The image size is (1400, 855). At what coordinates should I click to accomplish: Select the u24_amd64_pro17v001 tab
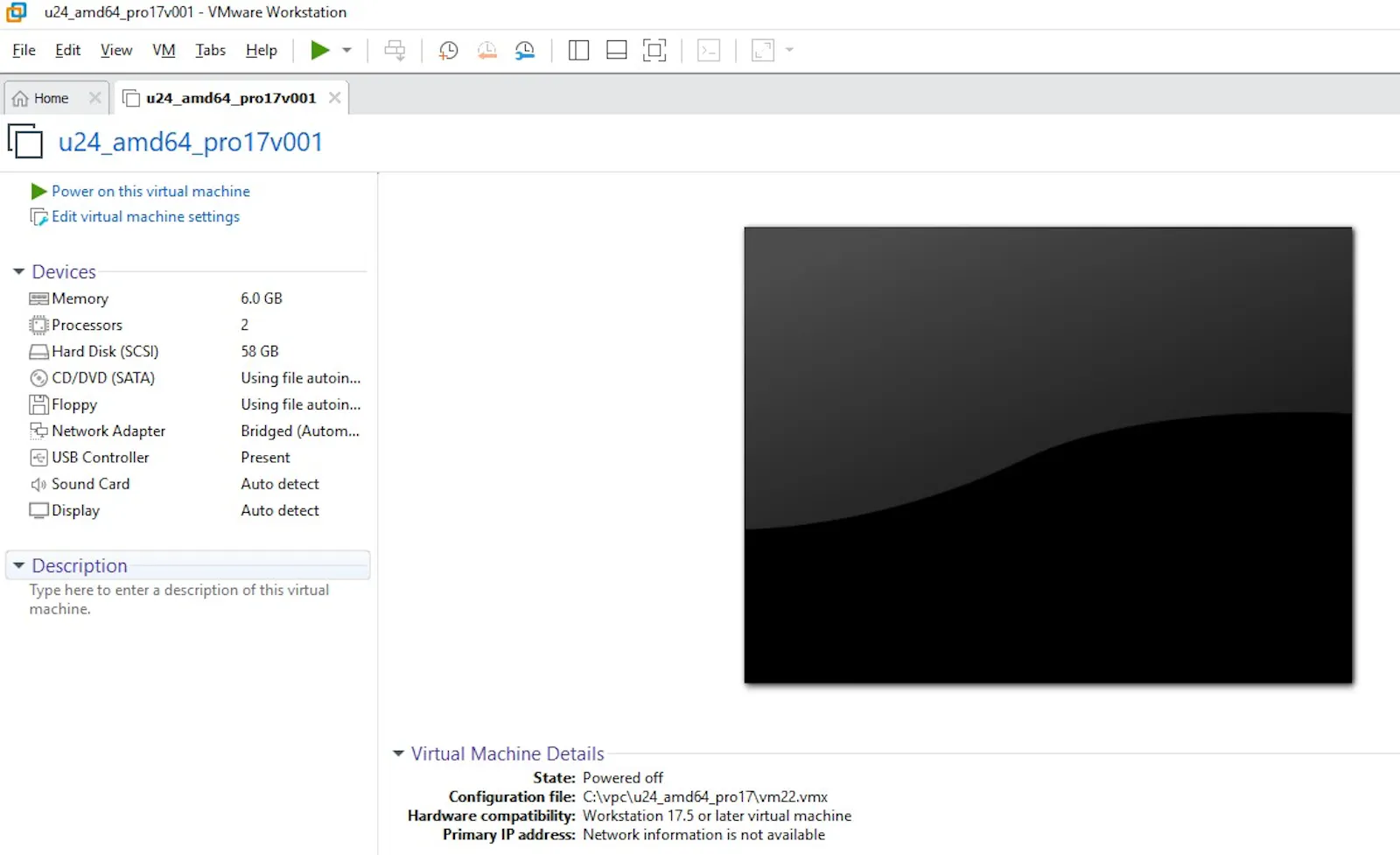(231, 98)
